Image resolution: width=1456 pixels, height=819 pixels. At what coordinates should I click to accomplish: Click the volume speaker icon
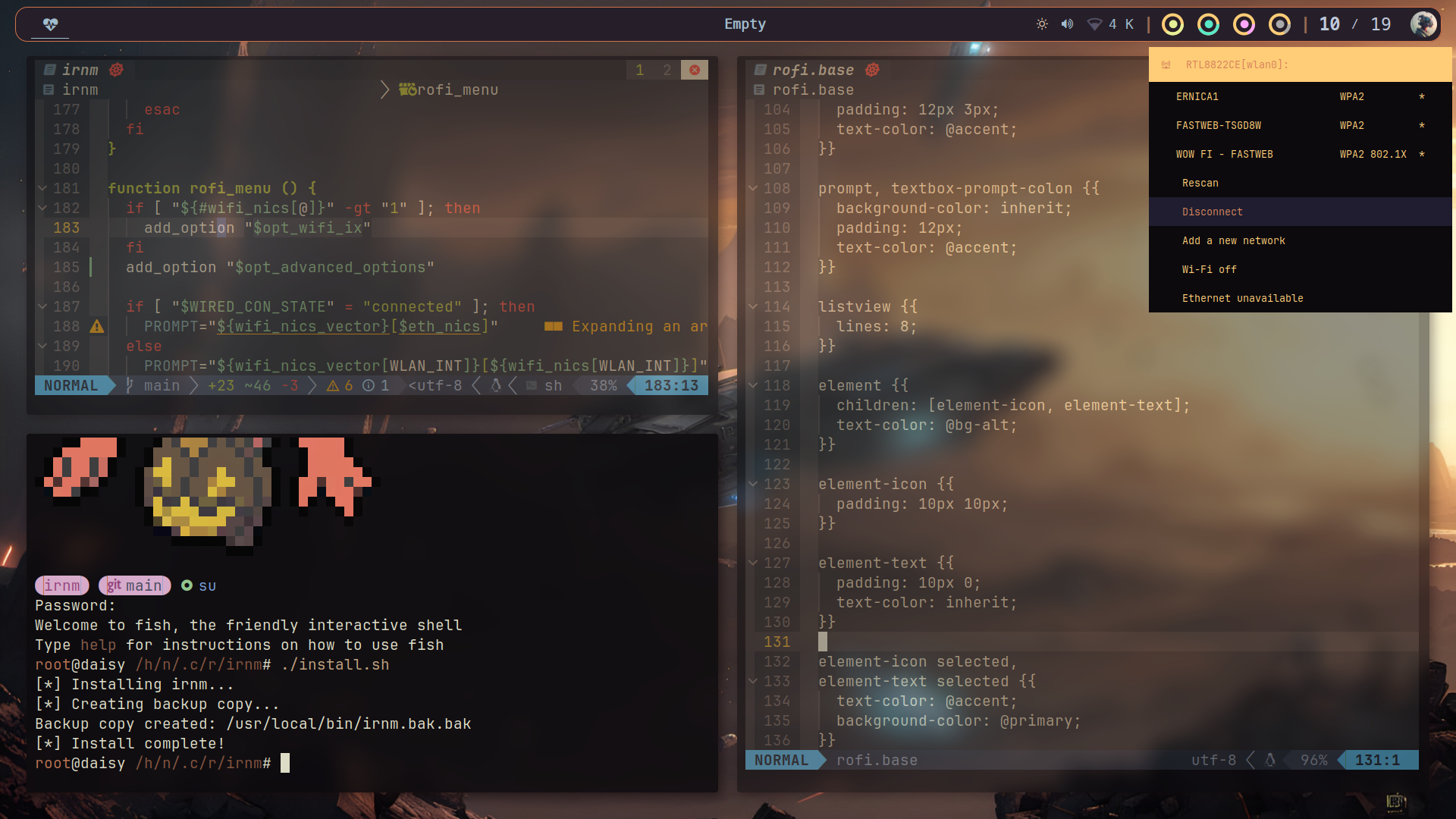pyautogui.click(x=1067, y=24)
